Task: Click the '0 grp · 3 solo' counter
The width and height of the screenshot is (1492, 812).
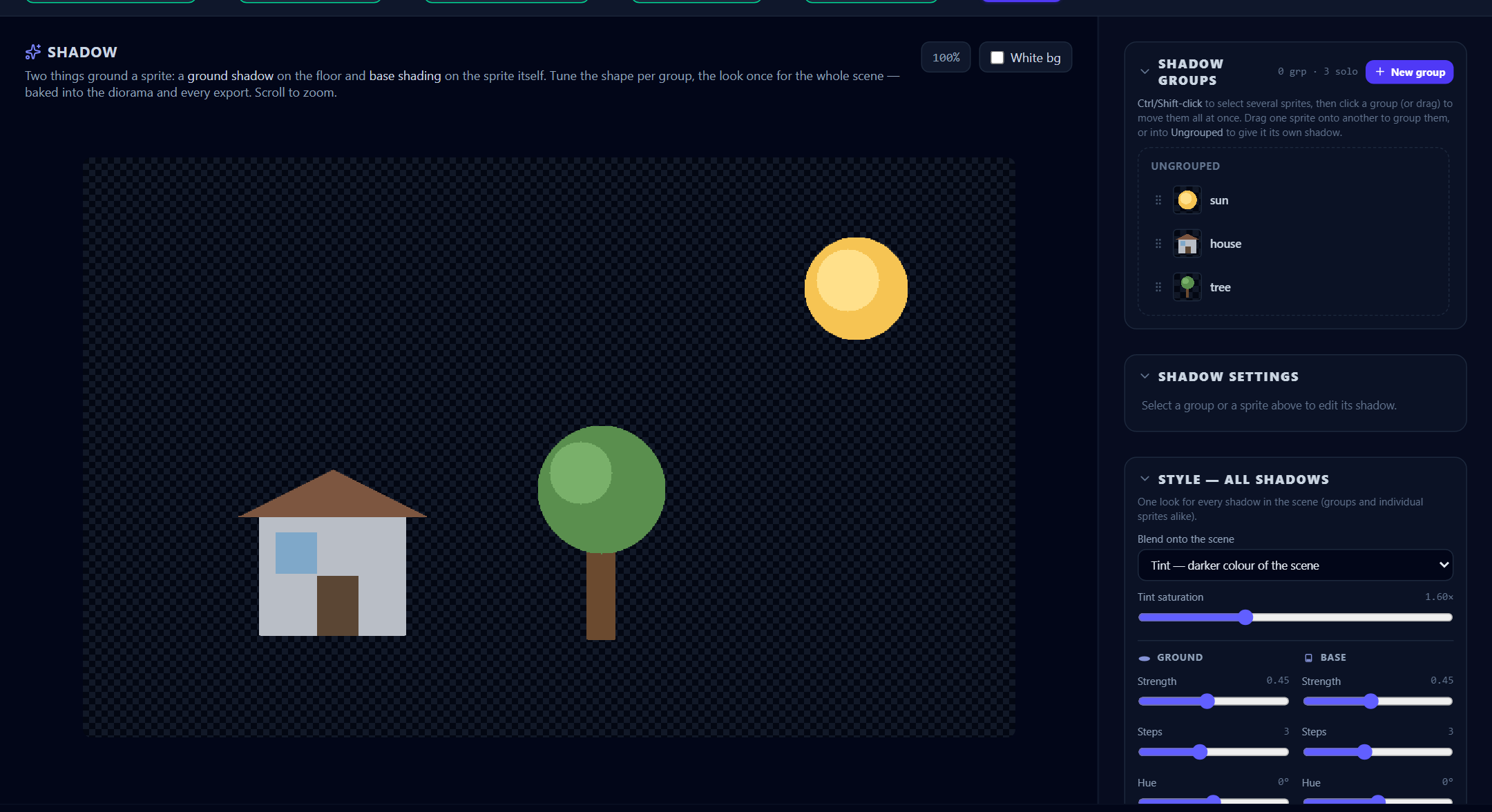Action: tap(1317, 72)
